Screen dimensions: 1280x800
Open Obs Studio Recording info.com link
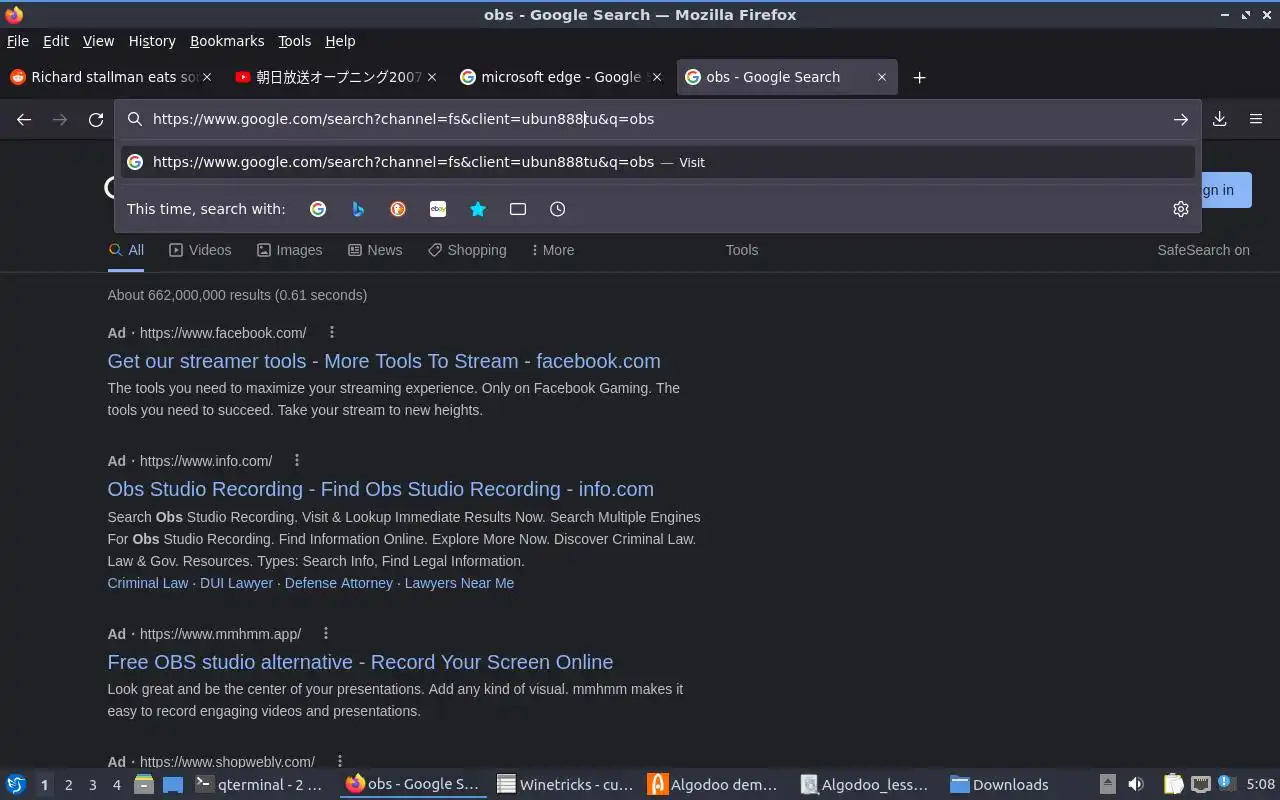pyautogui.click(x=380, y=489)
